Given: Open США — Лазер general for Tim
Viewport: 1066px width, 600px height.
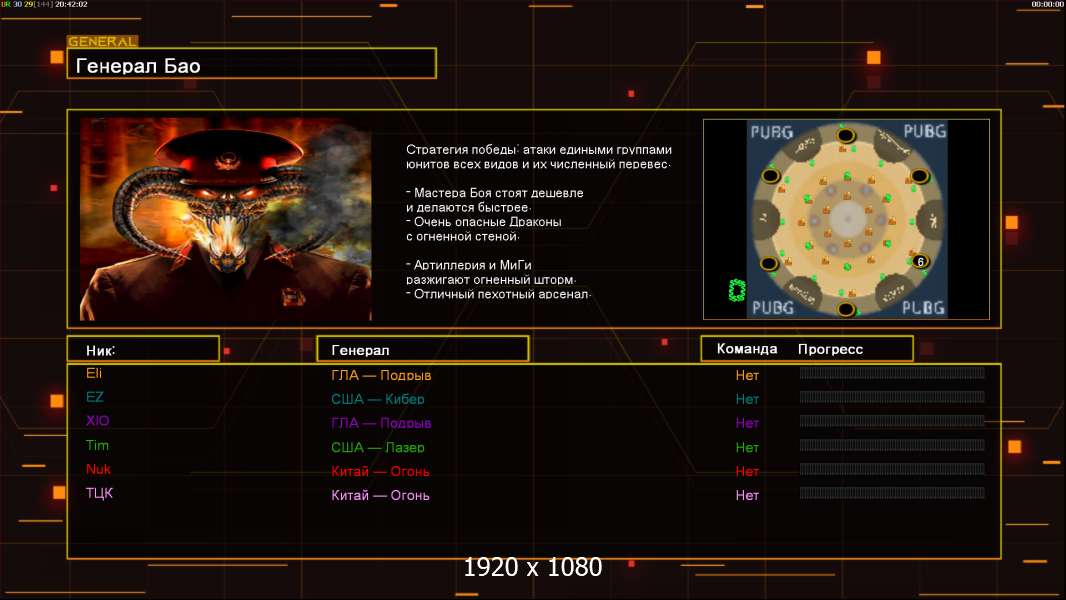Looking at the screenshot, I should (x=378, y=447).
